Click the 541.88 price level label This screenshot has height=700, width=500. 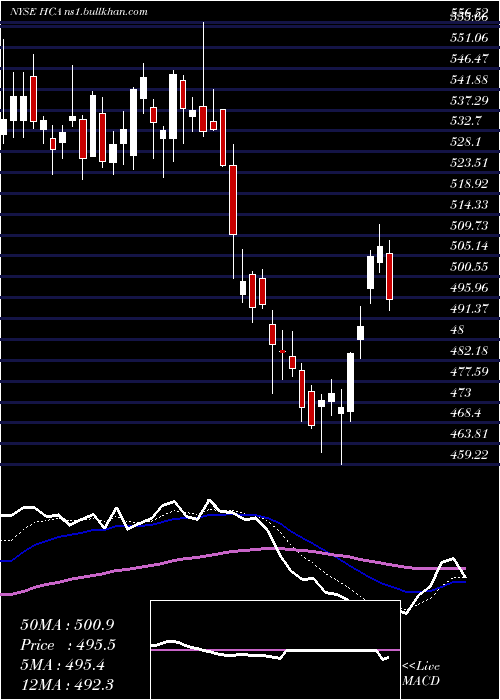click(x=469, y=80)
